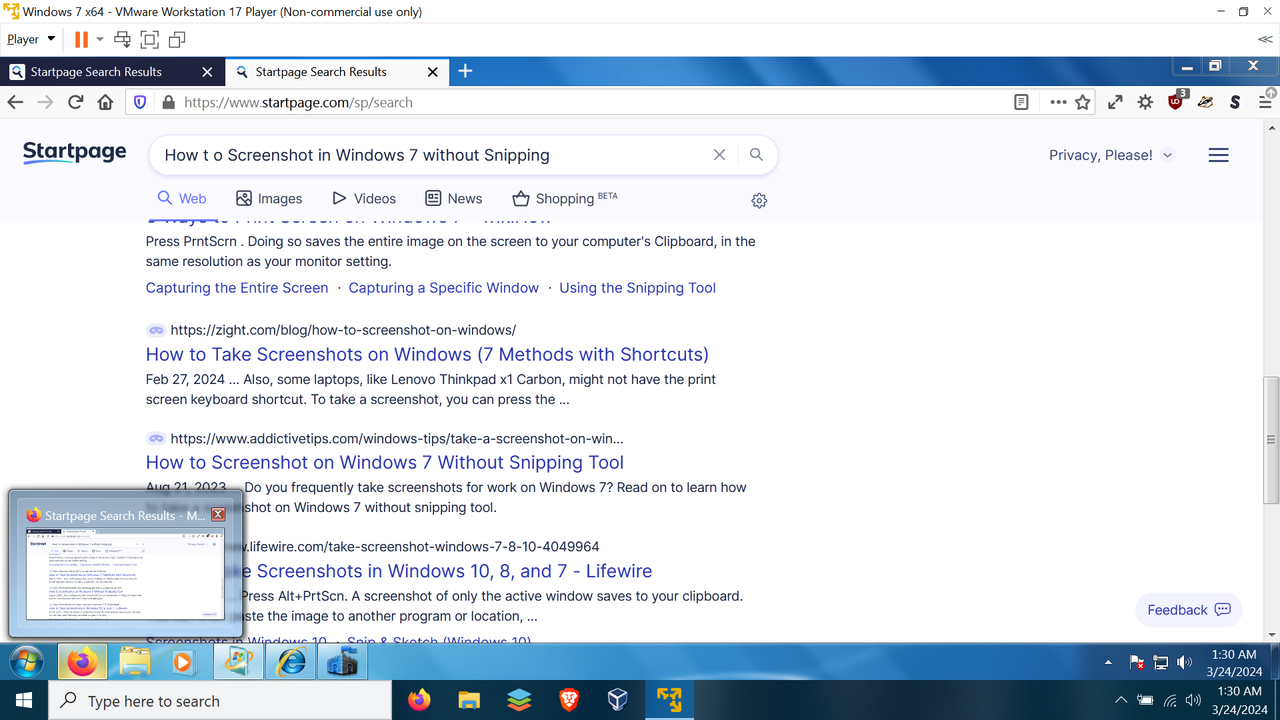
Task: Close the Firefox taskbar preview thumbnail
Action: point(218,514)
